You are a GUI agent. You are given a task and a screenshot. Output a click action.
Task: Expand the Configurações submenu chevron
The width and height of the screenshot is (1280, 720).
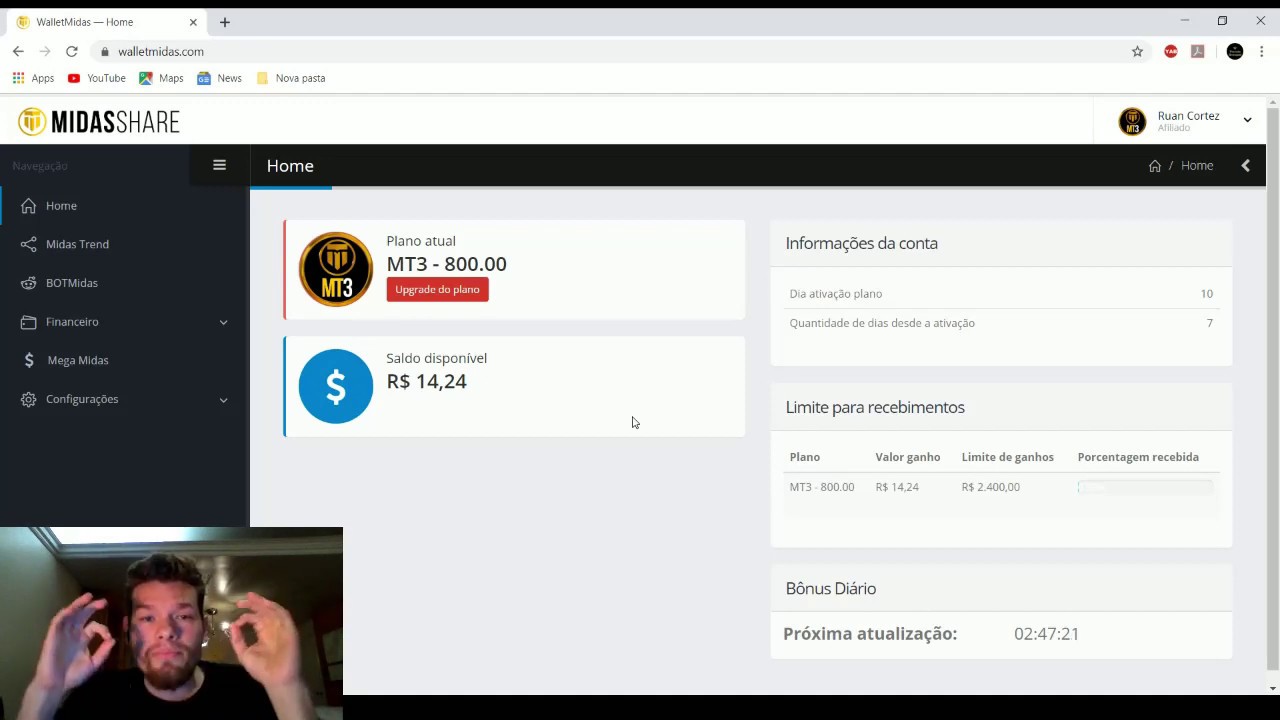click(x=223, y=400)
